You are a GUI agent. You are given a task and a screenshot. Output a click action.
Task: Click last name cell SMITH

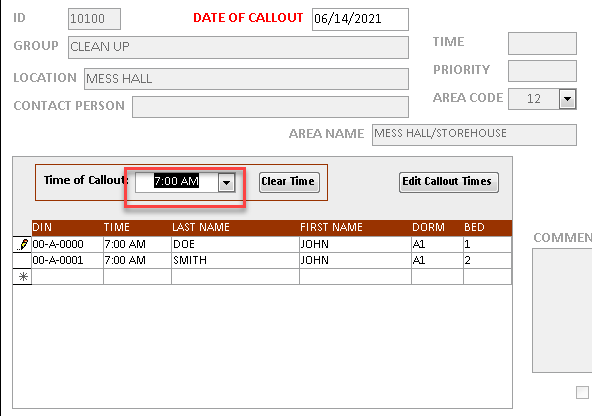point(235,260)
